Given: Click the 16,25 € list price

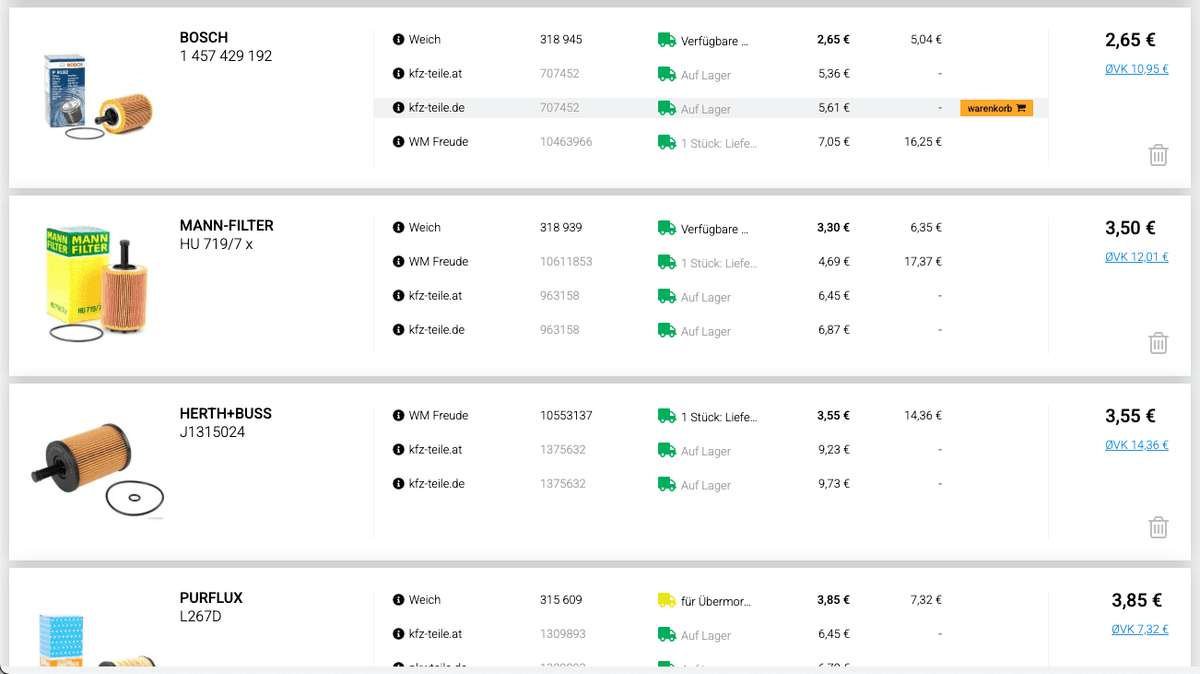Looking at the screenshot, I should pyautogui.click(x=923, y=142).
